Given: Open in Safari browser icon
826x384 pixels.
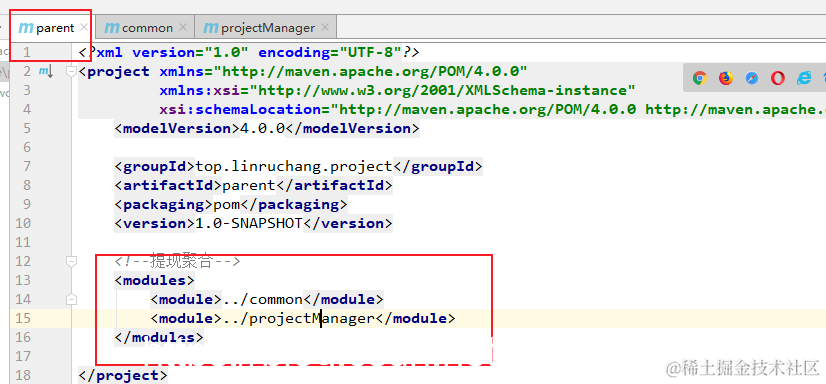Looking at the screenshot, I should click(x=752, y=78).
